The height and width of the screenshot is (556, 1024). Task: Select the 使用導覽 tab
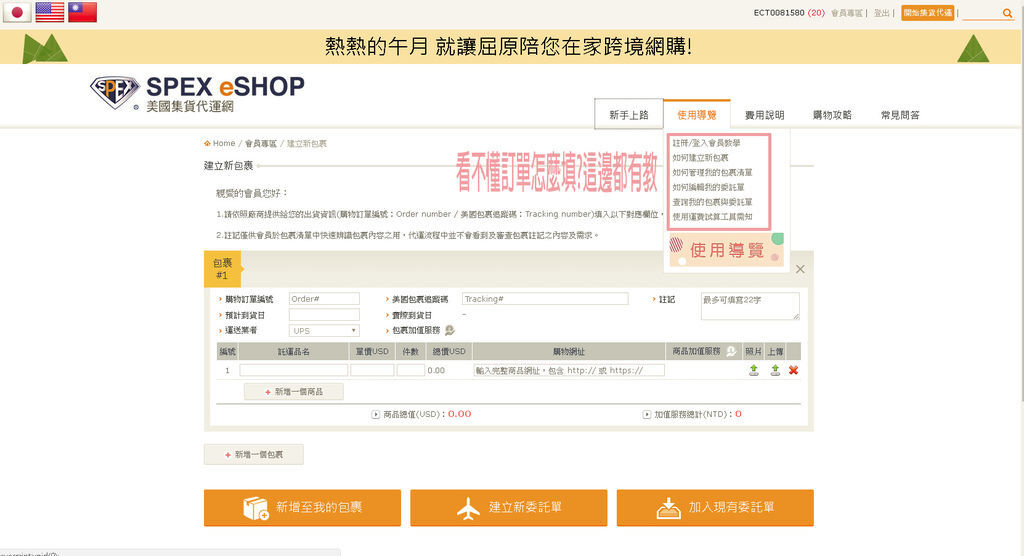coord(697,115)
